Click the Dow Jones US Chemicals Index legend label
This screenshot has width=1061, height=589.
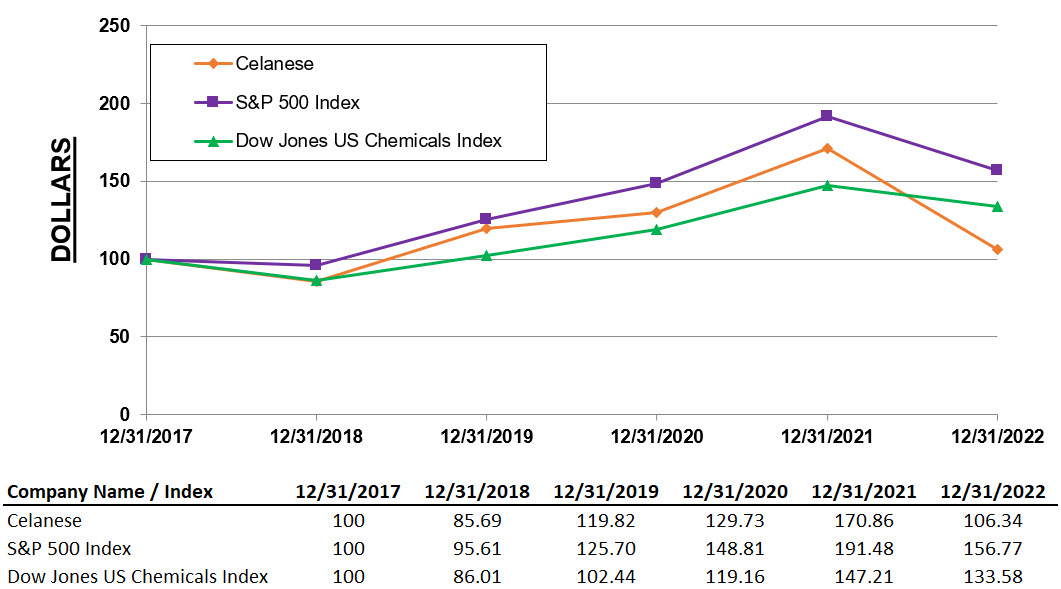click(368, 141)
